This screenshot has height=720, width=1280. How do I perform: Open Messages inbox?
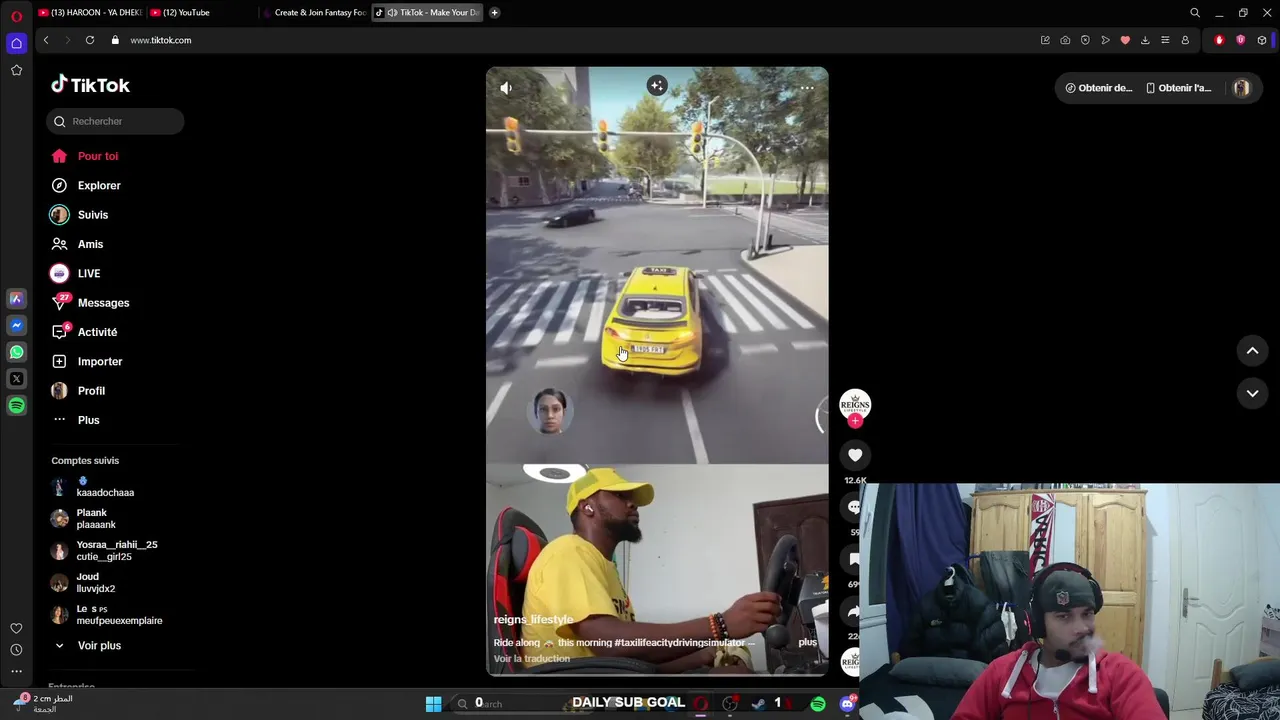(x=103, y=303)
